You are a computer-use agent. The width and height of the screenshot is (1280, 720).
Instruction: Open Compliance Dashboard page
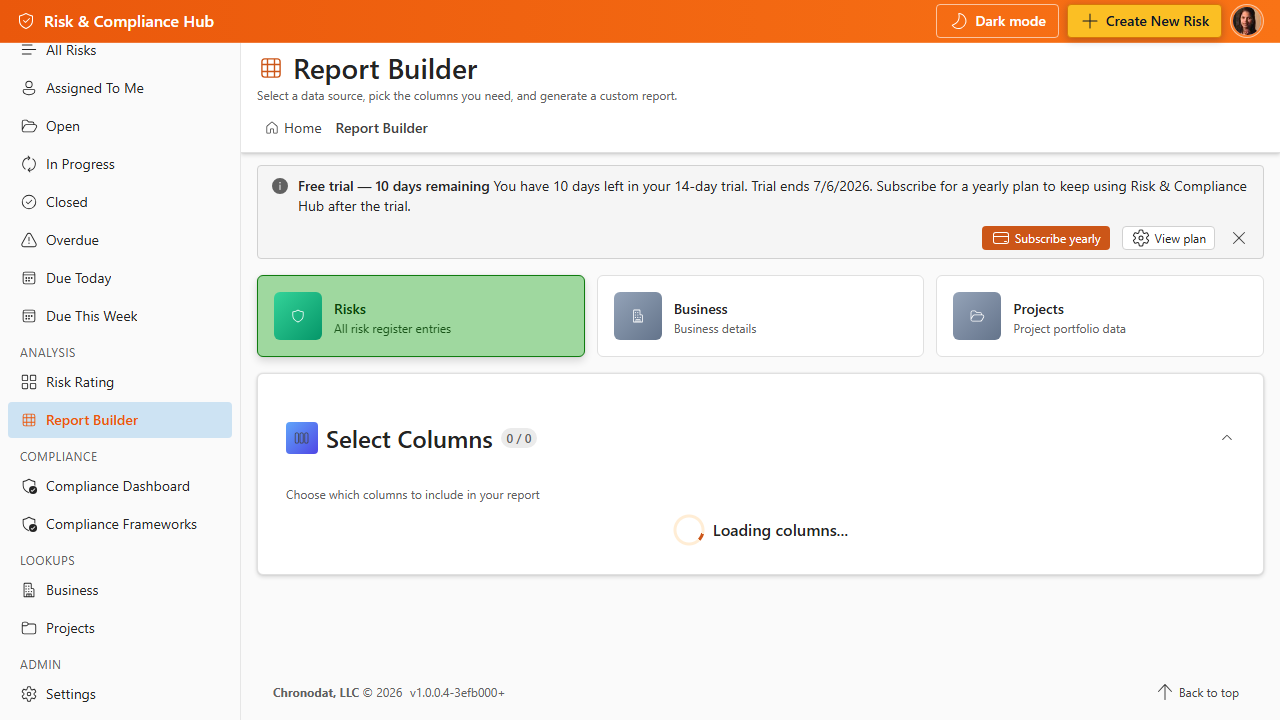click(120, 486)
